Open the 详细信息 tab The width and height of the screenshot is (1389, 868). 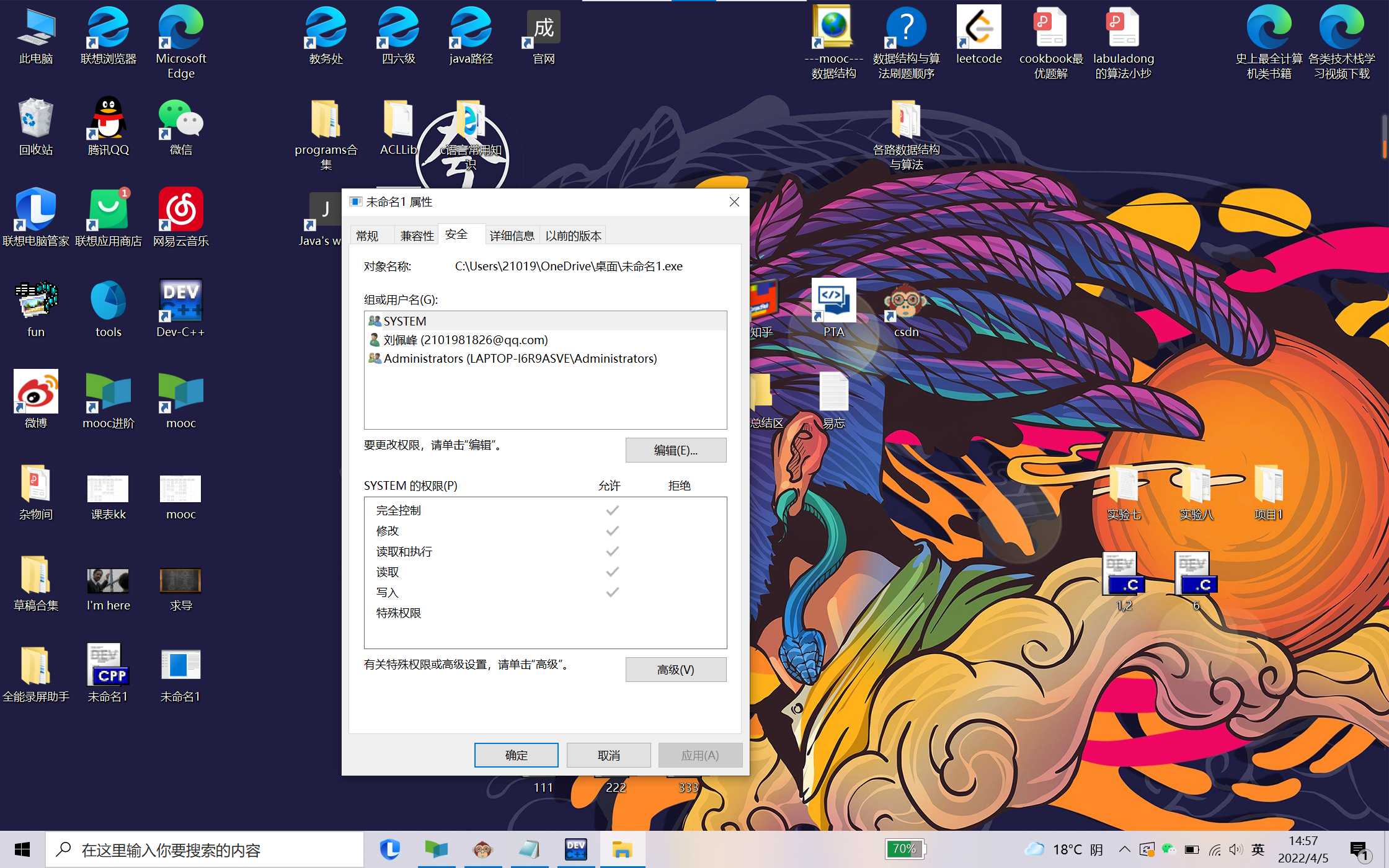512,236
